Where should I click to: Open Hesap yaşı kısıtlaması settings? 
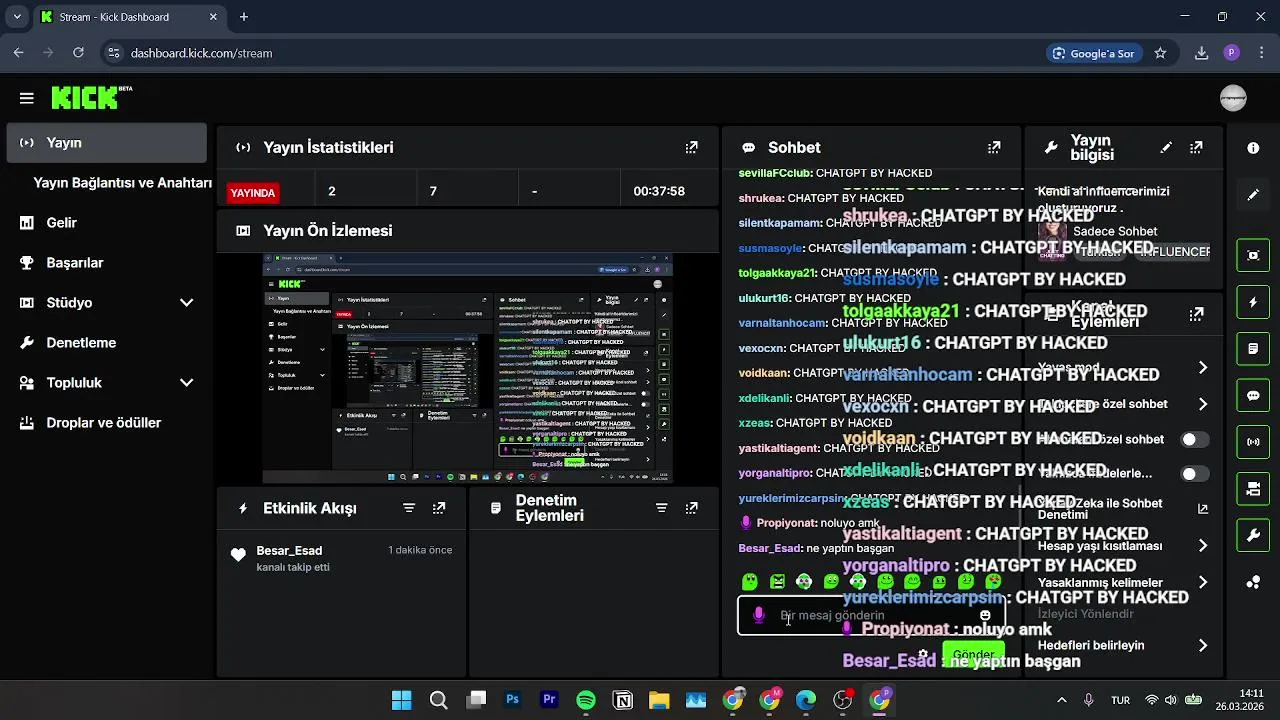1202,546
